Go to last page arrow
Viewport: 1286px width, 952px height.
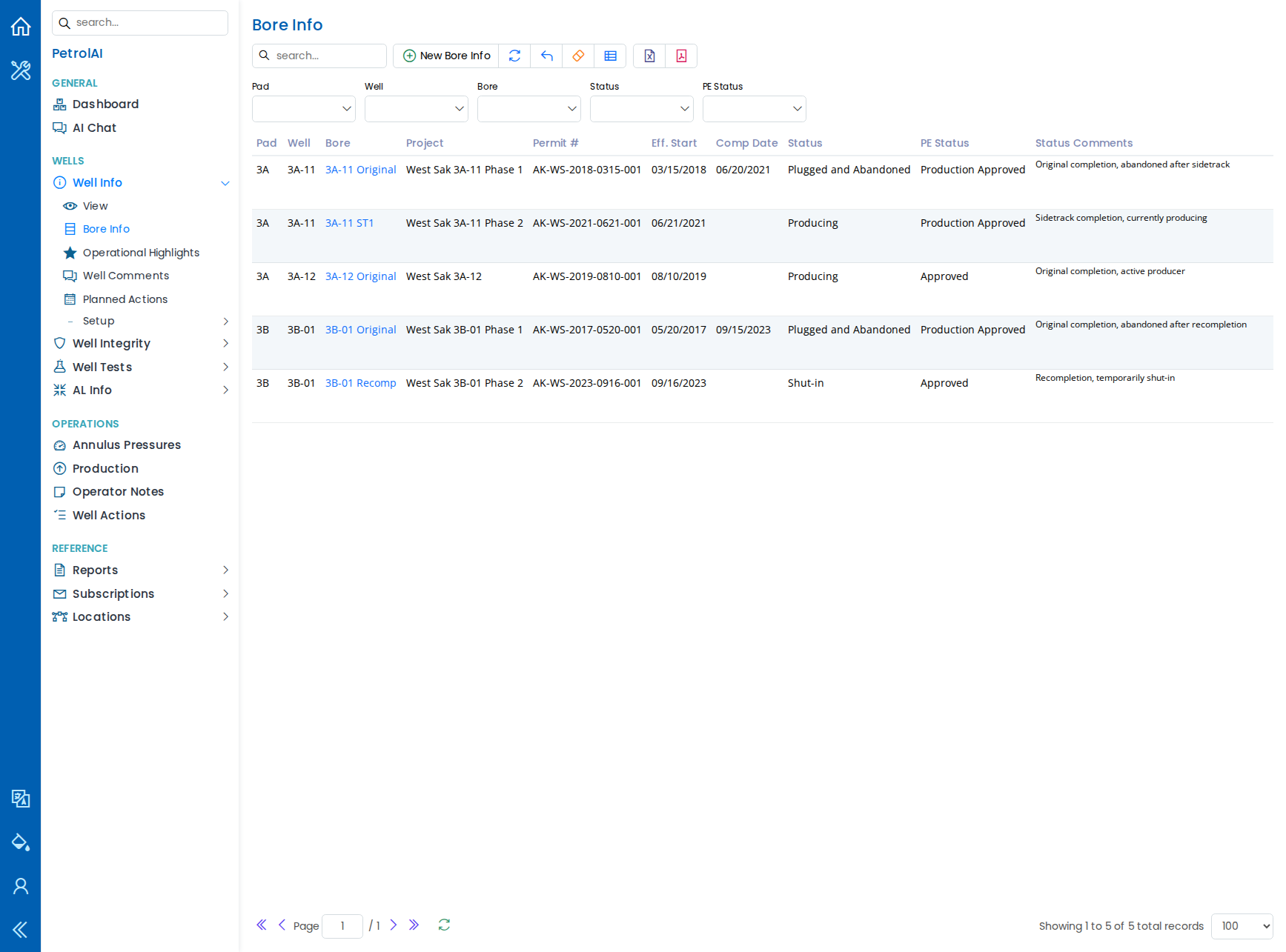414,925
